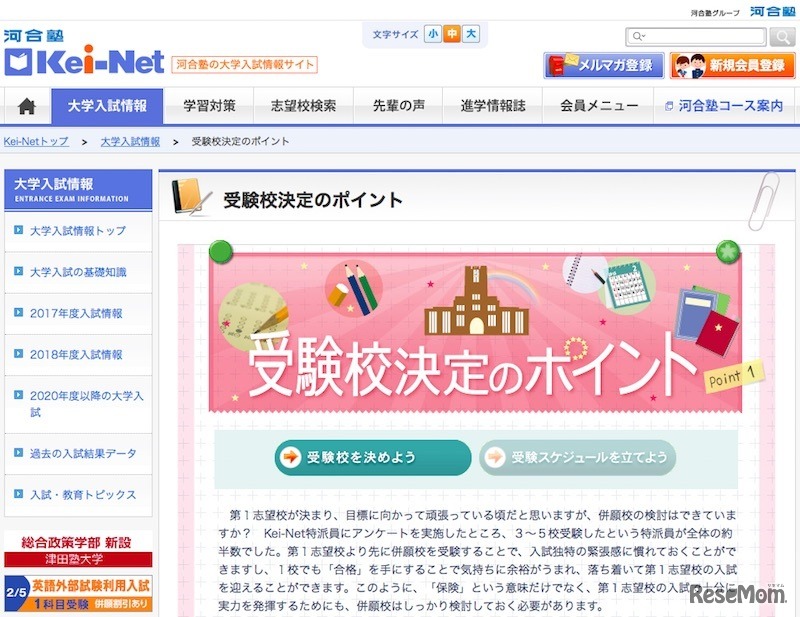The image size is (800, 617).
Task: Select the 会員メニュー tab
Action: tap(599, 106)
